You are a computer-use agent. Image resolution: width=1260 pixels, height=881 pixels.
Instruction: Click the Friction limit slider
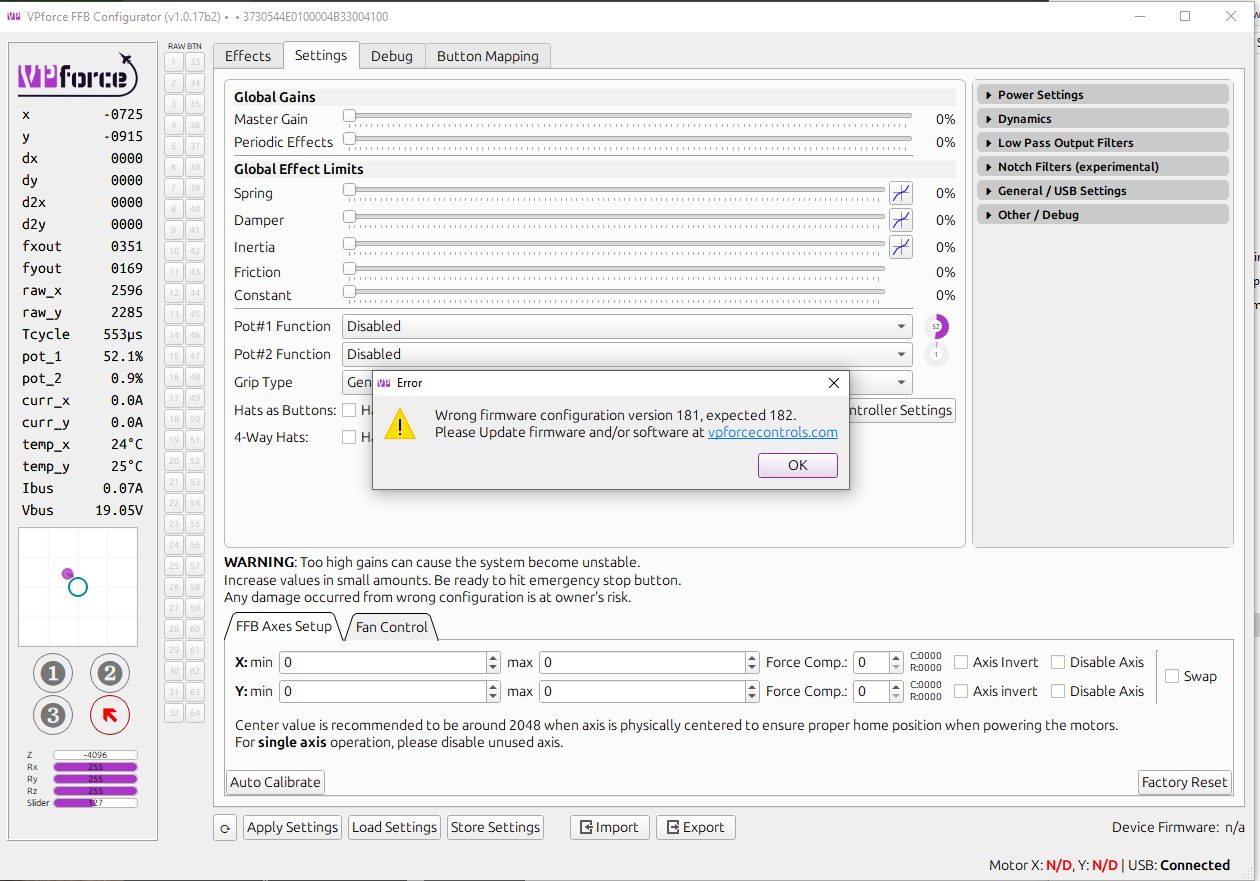pos(615,270)
